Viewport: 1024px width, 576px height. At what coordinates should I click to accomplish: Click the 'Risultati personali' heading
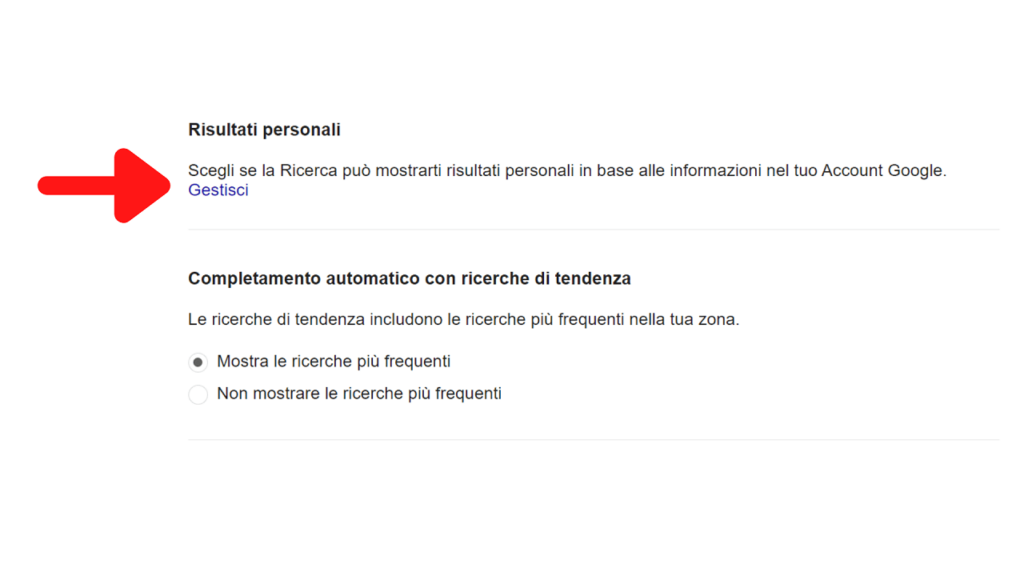click(x=264, y=129)
